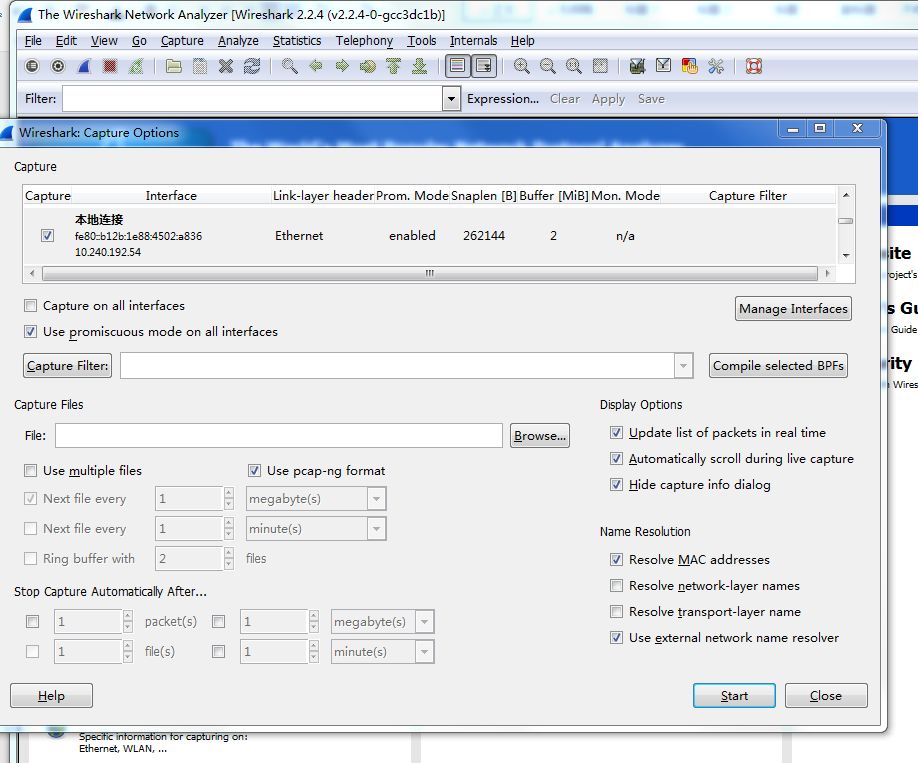
Task: Toggle Use promiscuous mode on all interfaces
Action: (30, 331)
